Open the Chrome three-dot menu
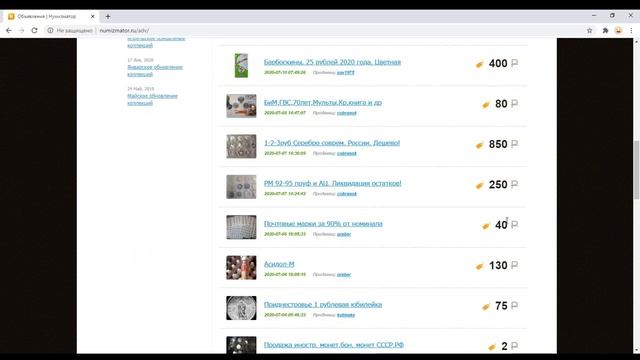The image size is (640, 360). click(631, 31)
